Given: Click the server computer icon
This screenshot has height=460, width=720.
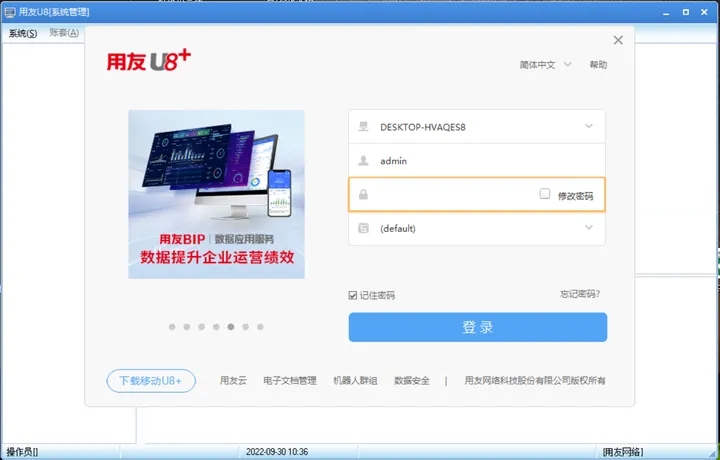Looking at the screenshot, I should 363,126.
